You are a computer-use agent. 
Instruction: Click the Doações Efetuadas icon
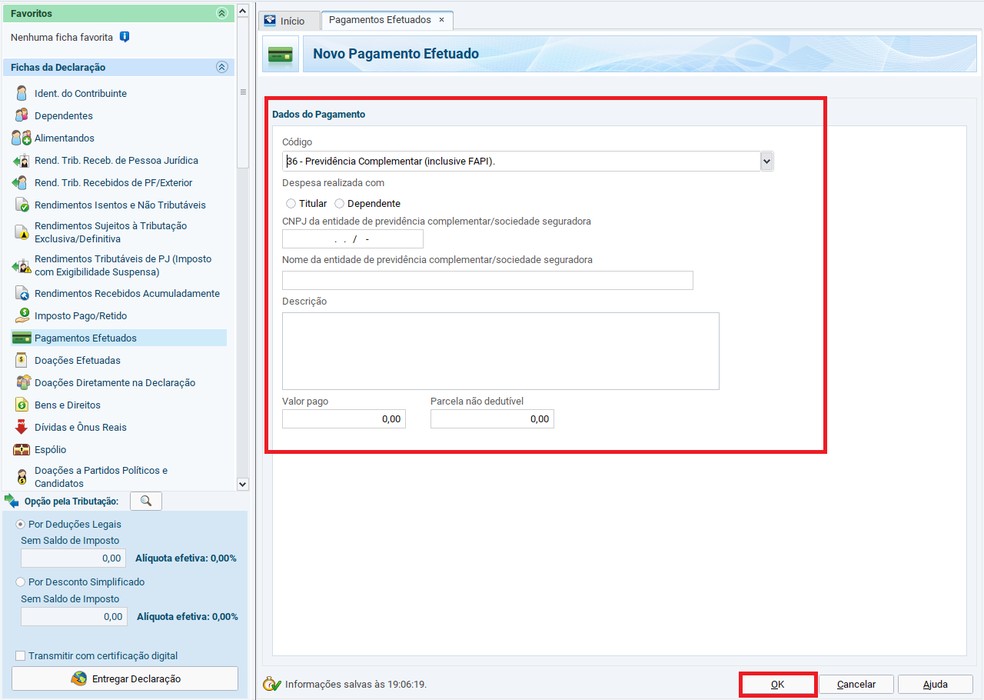click(21, 360)
